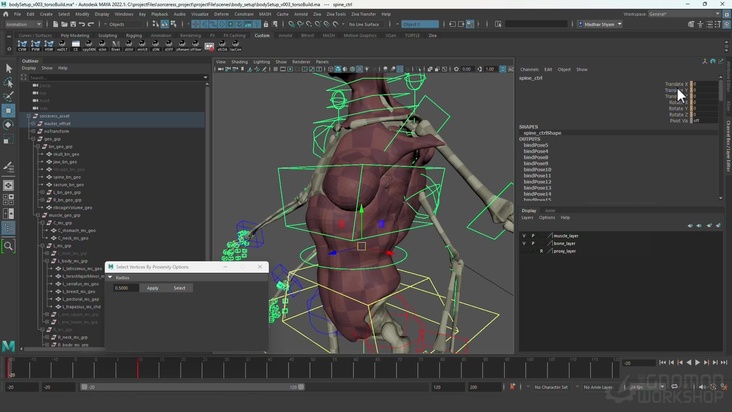Toggle V visibility of bone_layer
This screenshot has height=412, width=732.
(524, 243)
